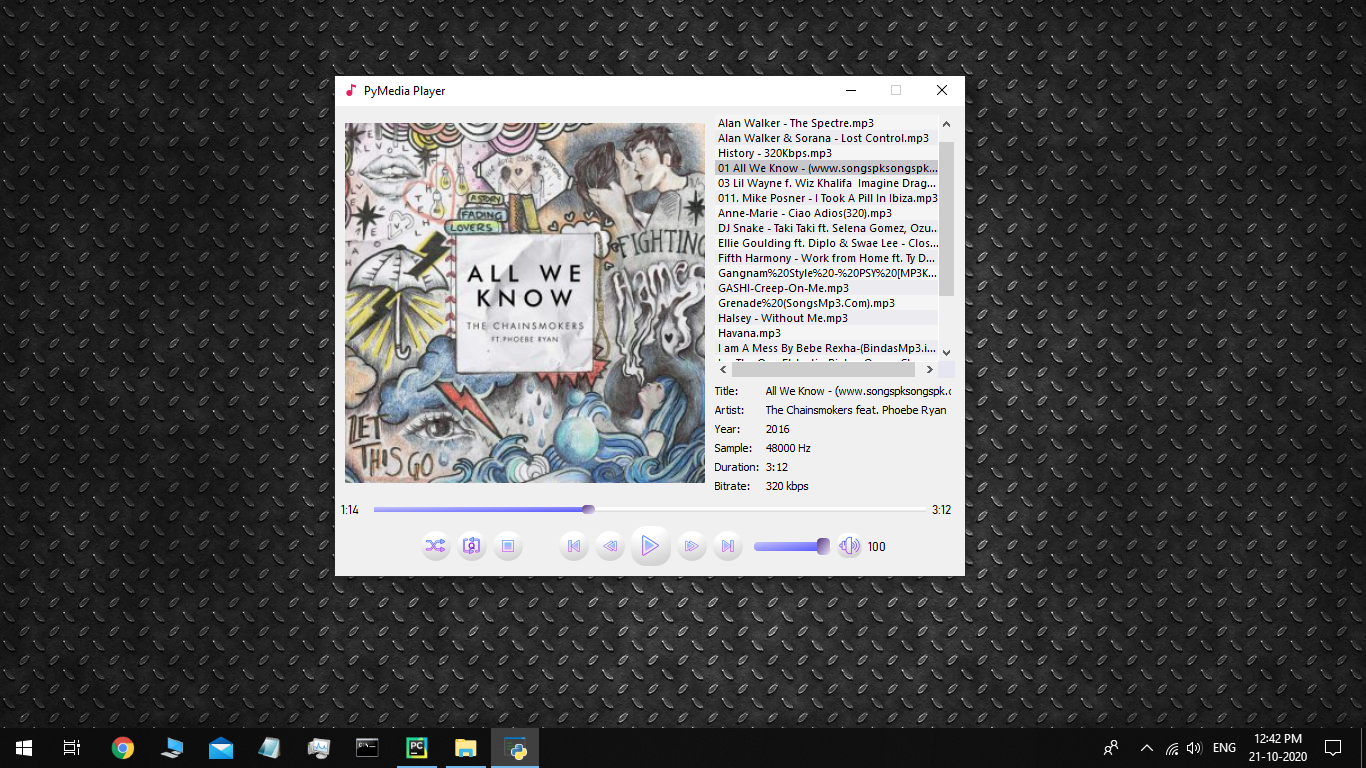Viewport: 1366px width, 768px height.
Task: Select Alan Walker & Sorana - Lost Control.mp3
Action: 826,138
